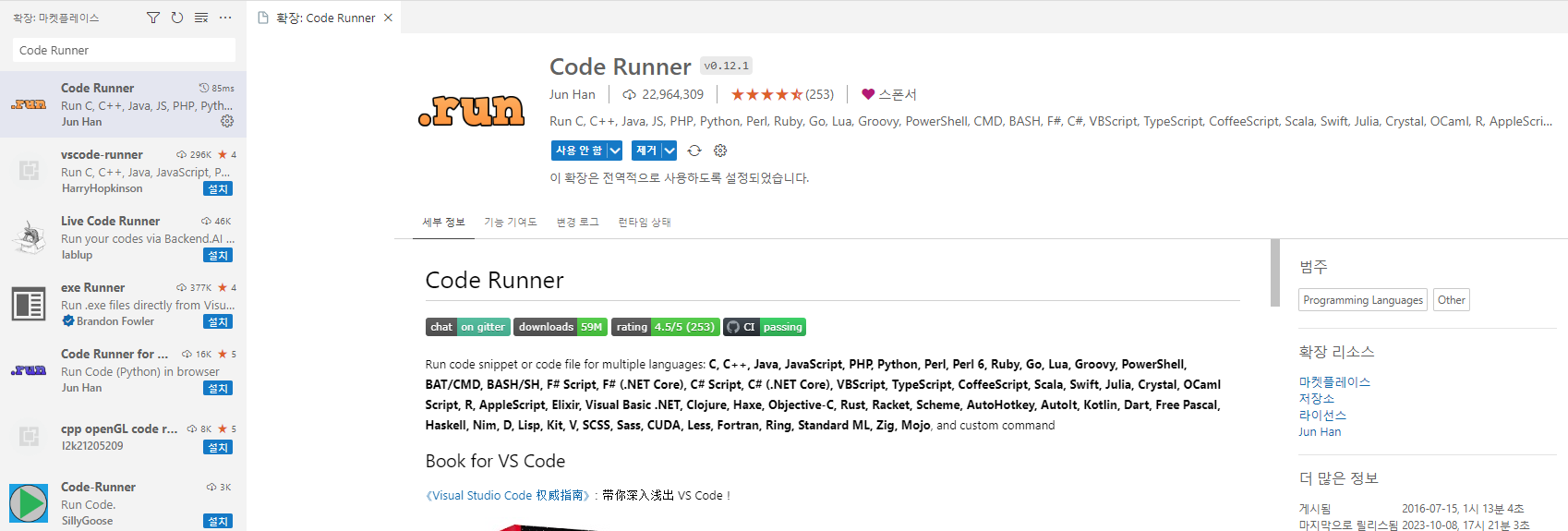Image resolution: width=1568 pixels, height=531 pixels.
Task: Select the exe Runner extension icon
Action: pos(29,304)
